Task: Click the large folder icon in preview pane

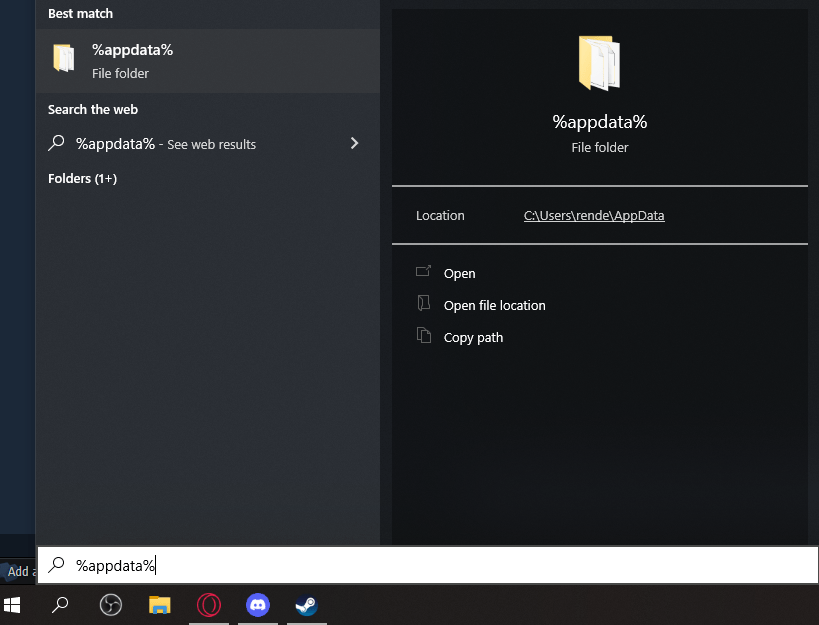Action: tap(600, 63)
